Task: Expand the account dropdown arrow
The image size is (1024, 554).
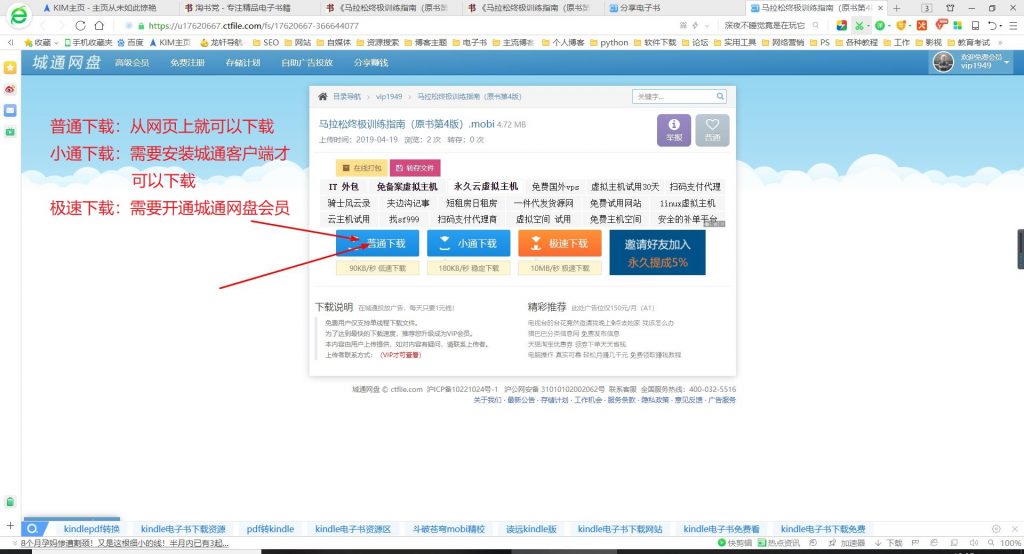Action: point(1006,62)
